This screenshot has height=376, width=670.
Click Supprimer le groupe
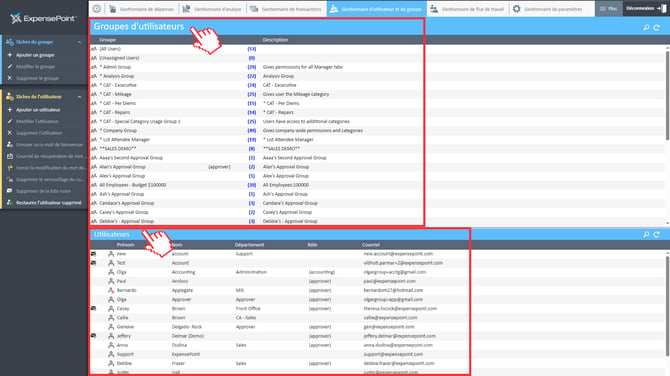click(x=37, y=79)
